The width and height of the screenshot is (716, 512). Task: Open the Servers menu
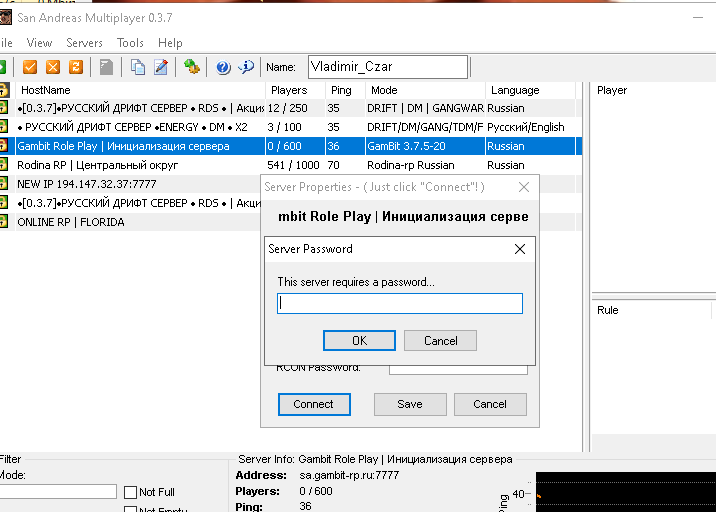85,43
